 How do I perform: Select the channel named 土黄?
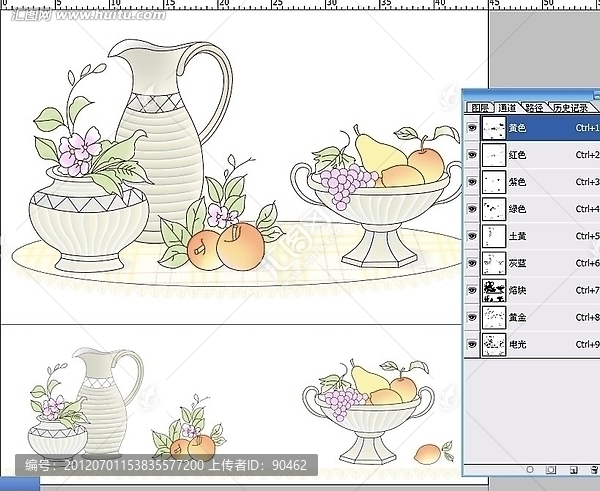(x=517, y=236)
